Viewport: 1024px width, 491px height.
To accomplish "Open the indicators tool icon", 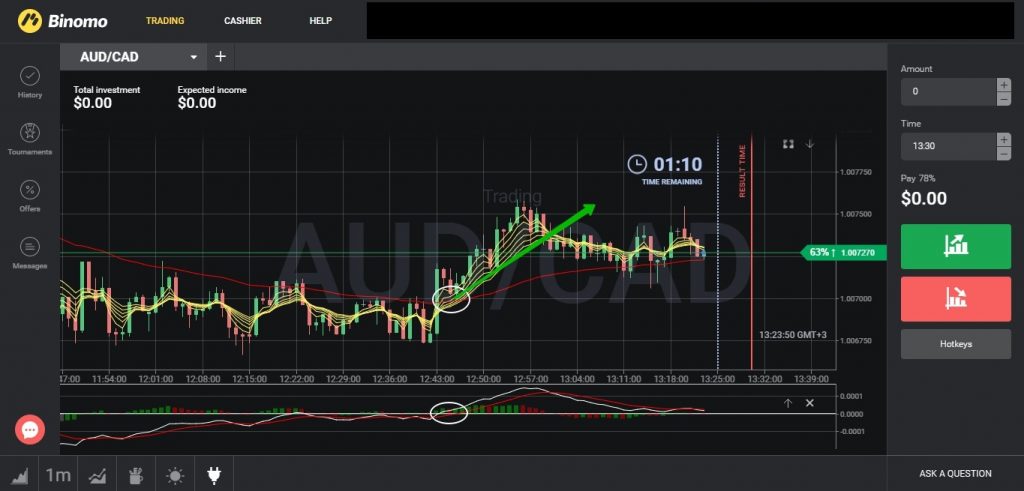I will point(97,476).
